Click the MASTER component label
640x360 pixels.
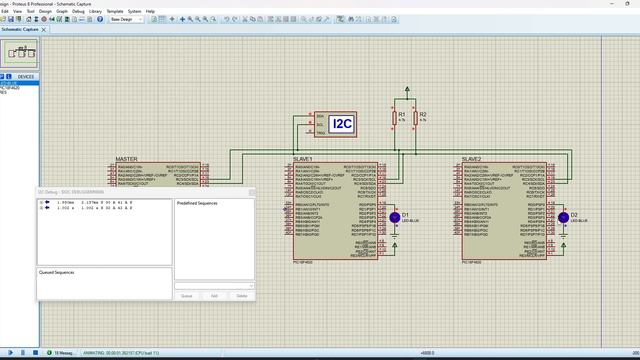point(127,159)
